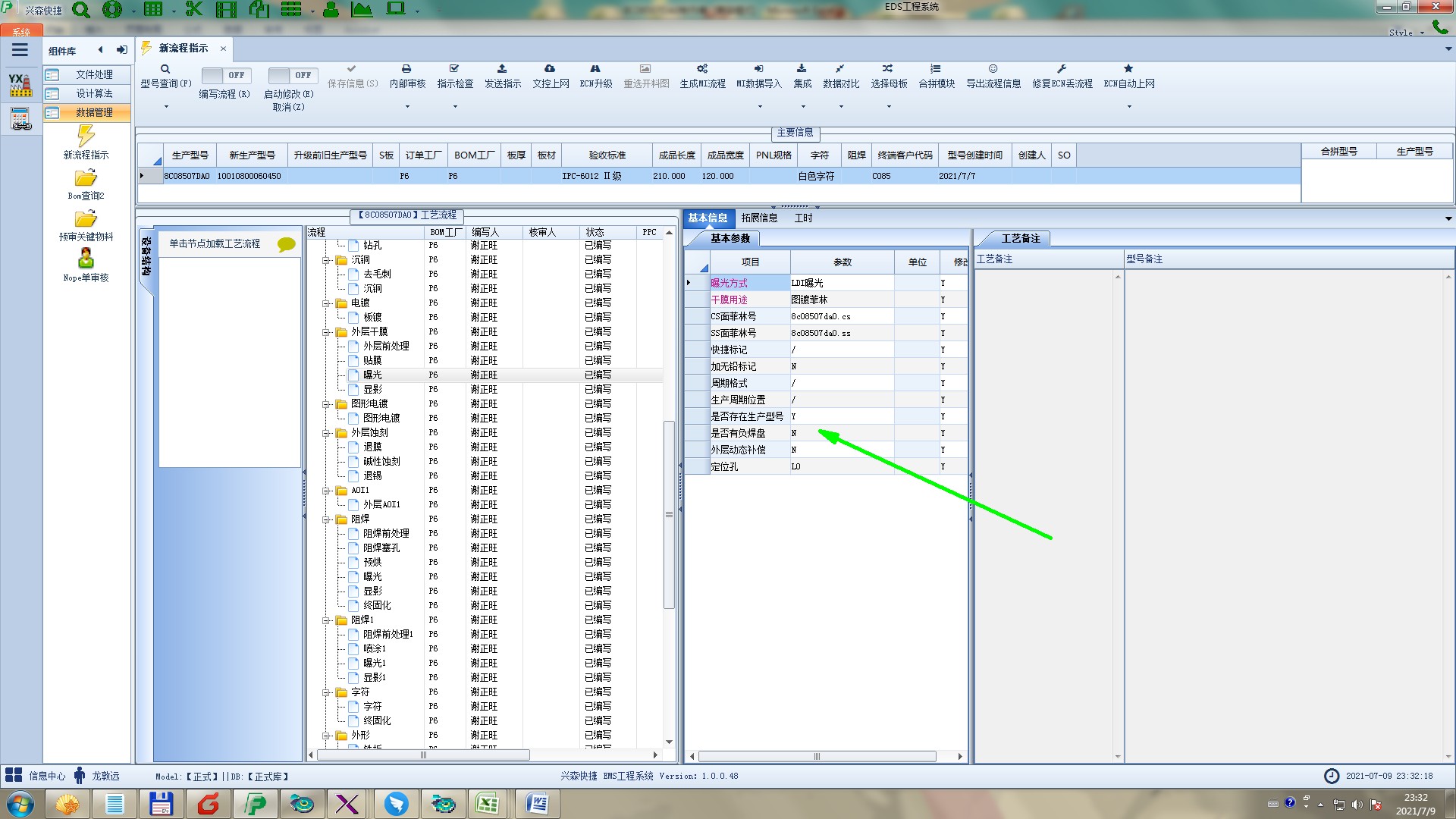Open the hamburger menu in left sidebar

20,50
